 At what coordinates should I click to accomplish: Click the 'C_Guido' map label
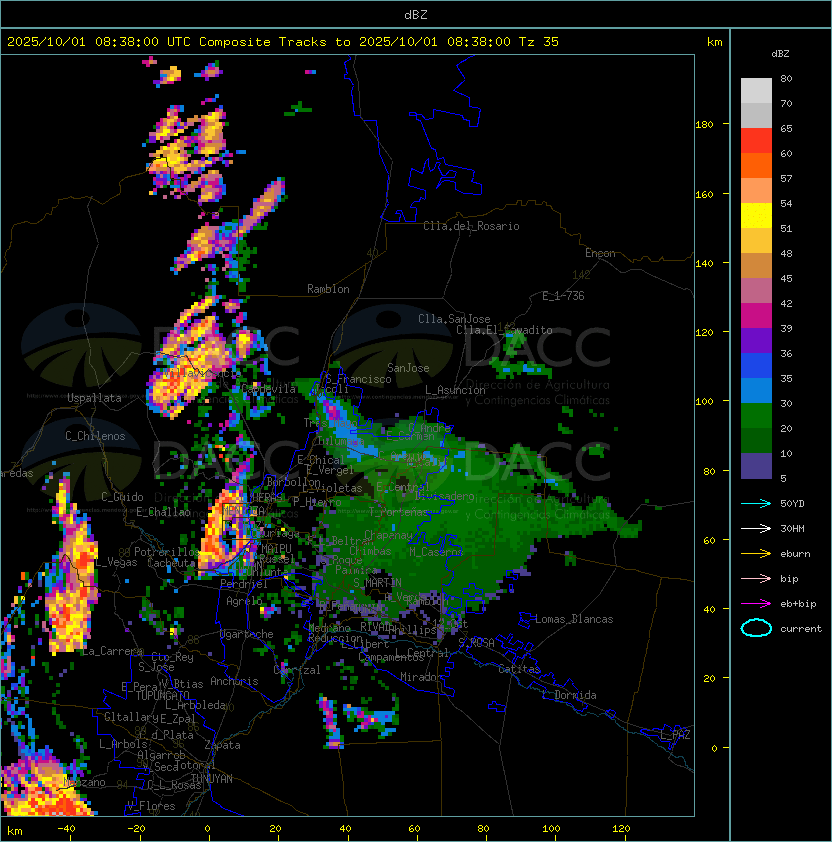pos(122,497)
